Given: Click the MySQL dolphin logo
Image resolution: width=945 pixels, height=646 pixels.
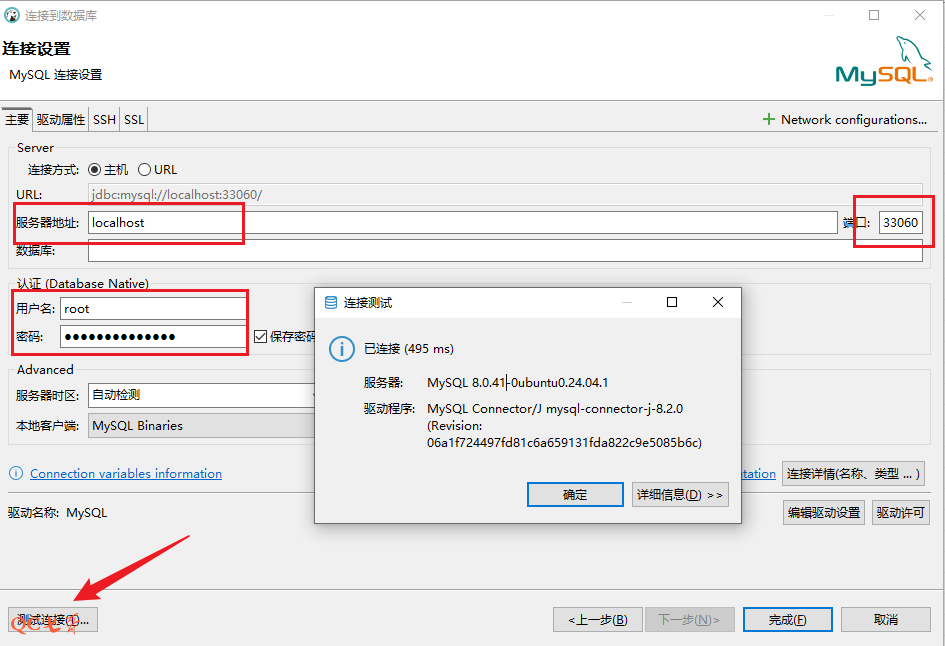Looking at the screenshot, I should [x=884, y=62].
